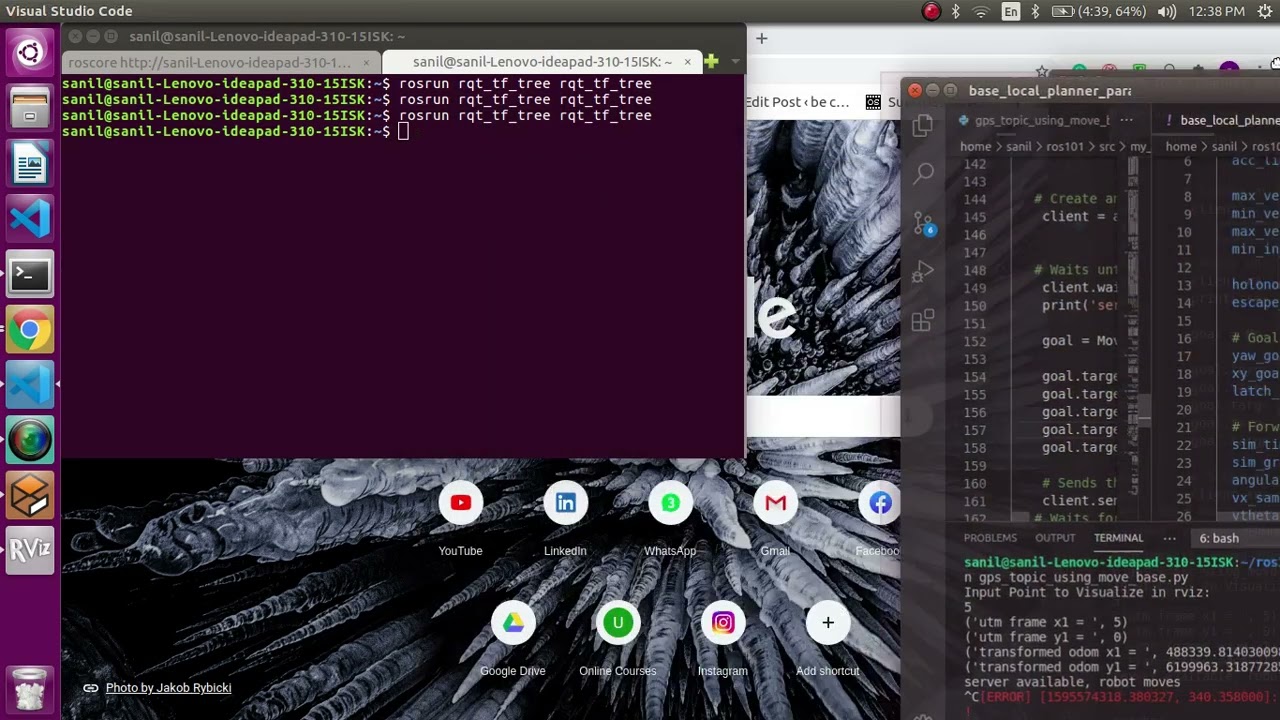Open the active VS Code dock icon
This screenshot has height=720, width=1280.
pyautogui.click(x=30, y=385)
